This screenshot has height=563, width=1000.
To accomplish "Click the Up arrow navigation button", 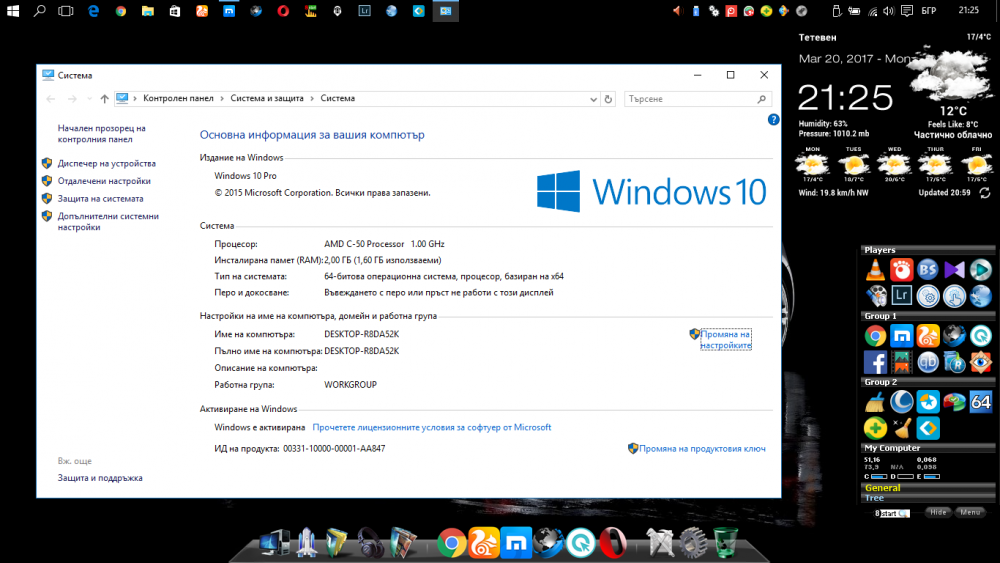I will pos(105,99).
